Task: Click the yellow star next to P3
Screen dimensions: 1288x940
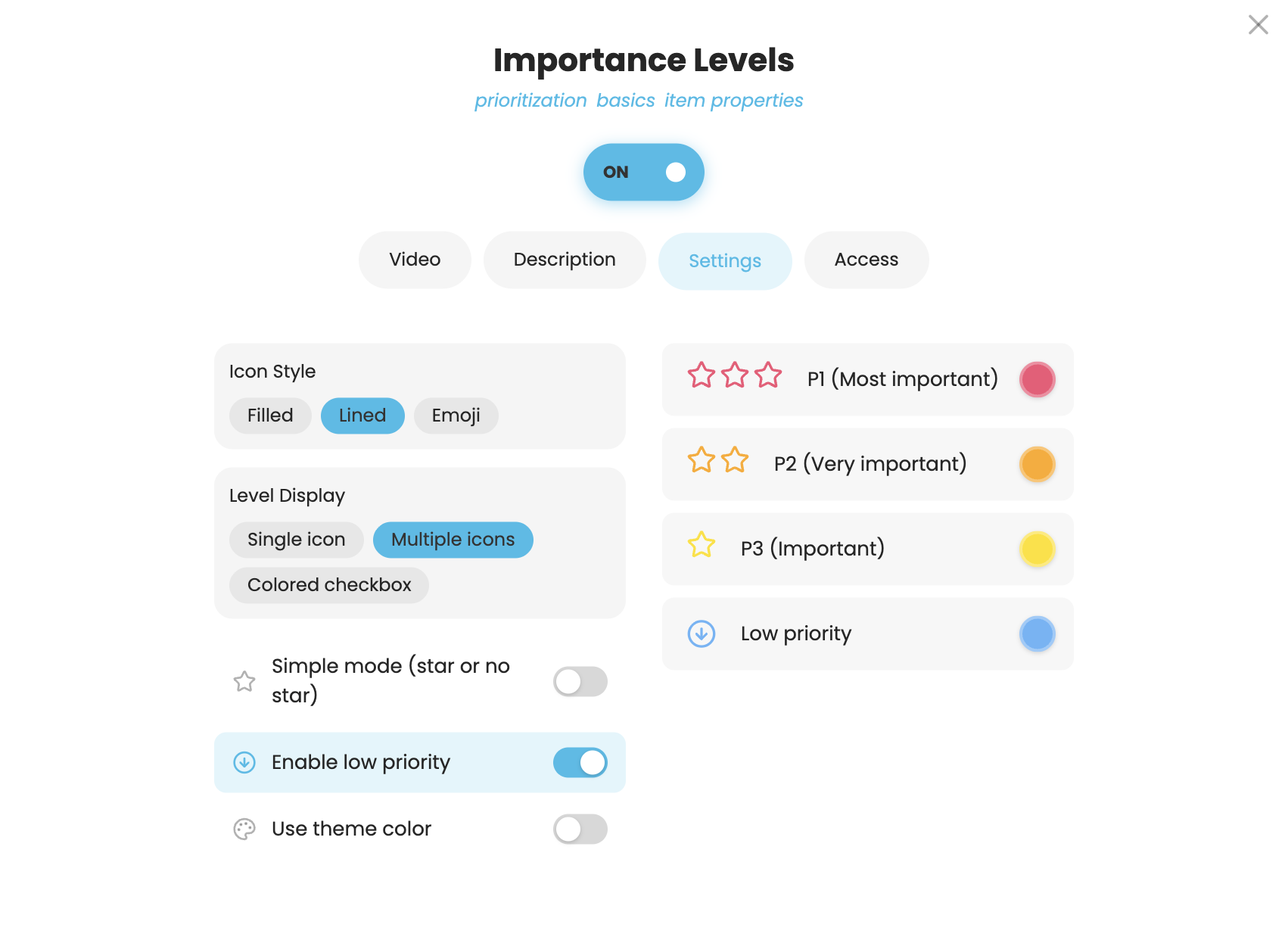Action: pos(701,545)
